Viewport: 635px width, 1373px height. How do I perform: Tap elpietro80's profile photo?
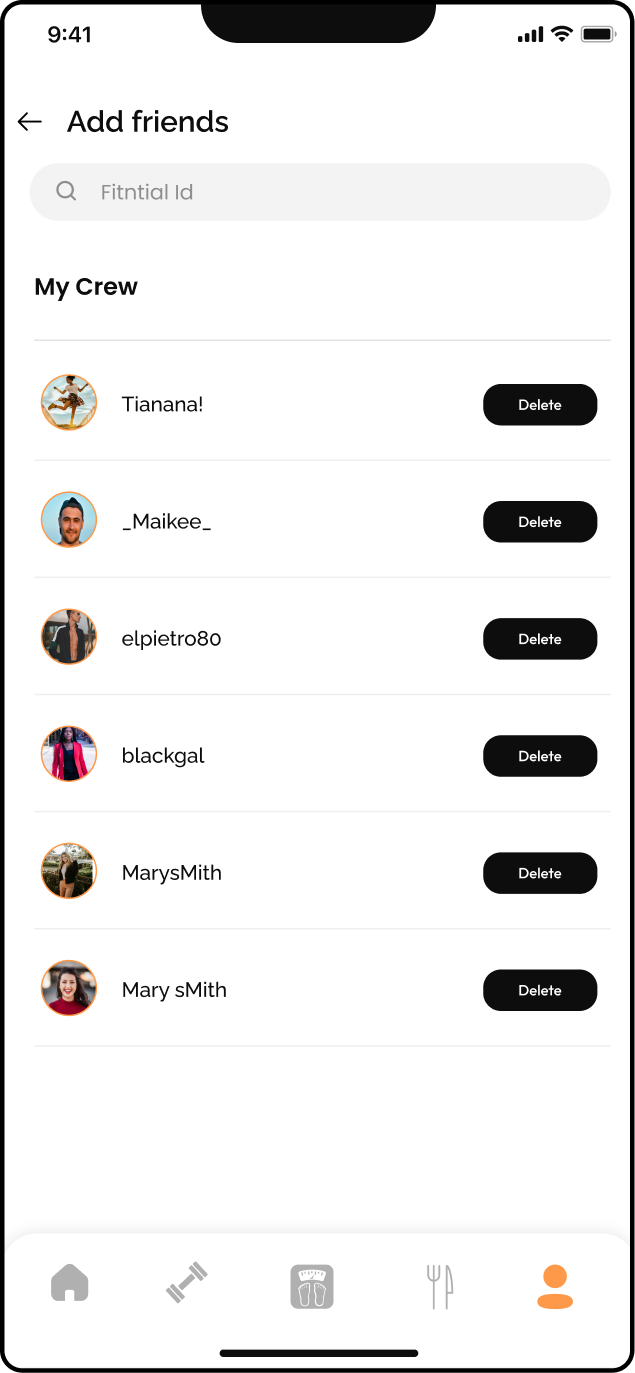[x=69, y=637]
